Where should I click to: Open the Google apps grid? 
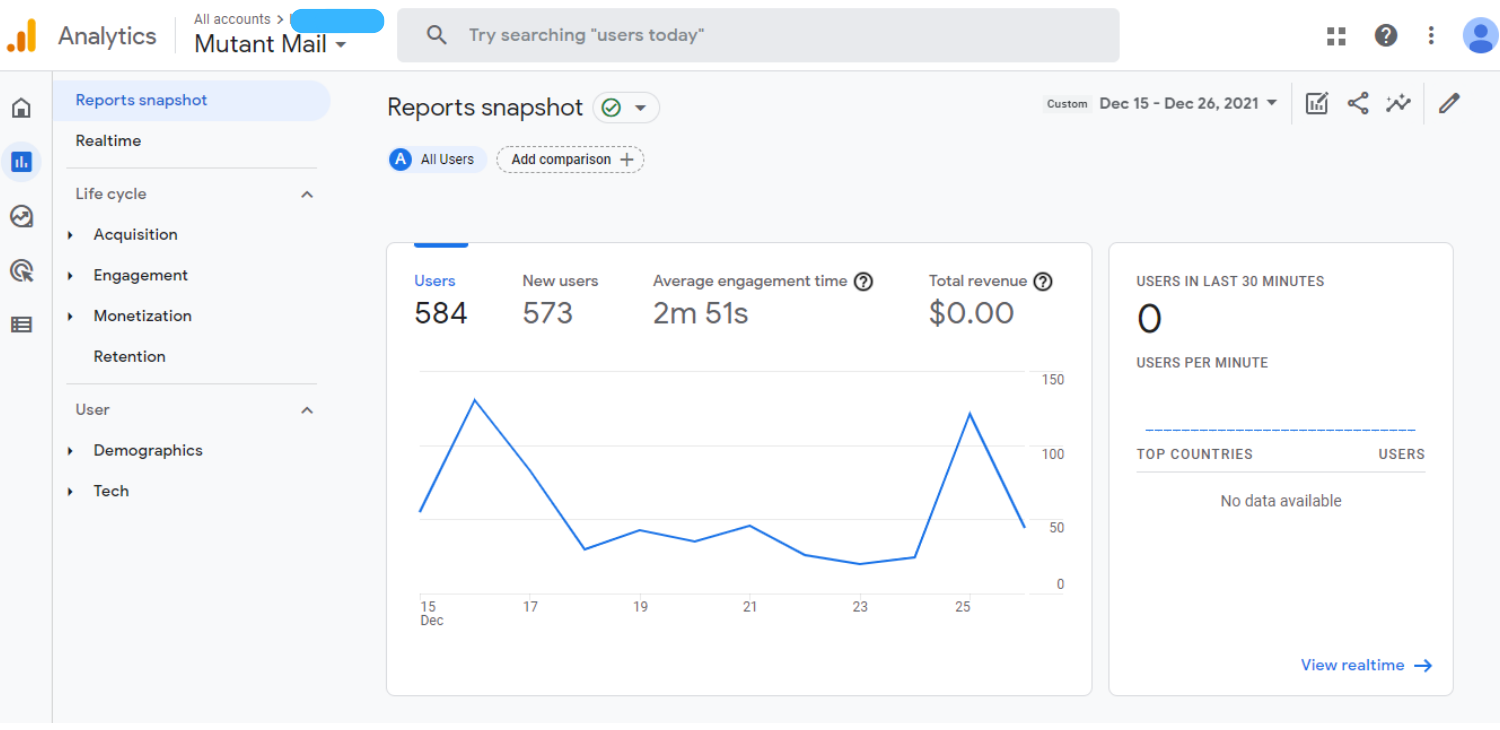point(1336,36)
